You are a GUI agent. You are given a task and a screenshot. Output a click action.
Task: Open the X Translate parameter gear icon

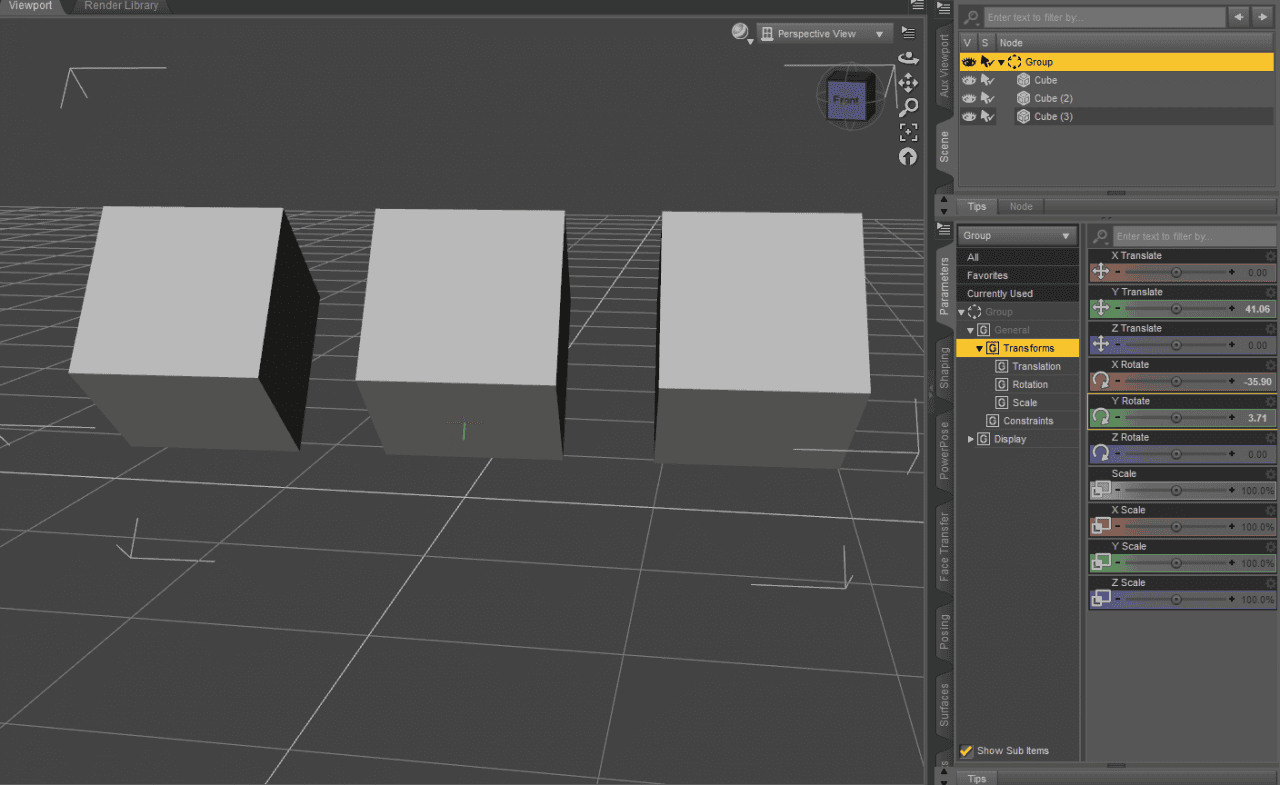(x=1270, y=255)
